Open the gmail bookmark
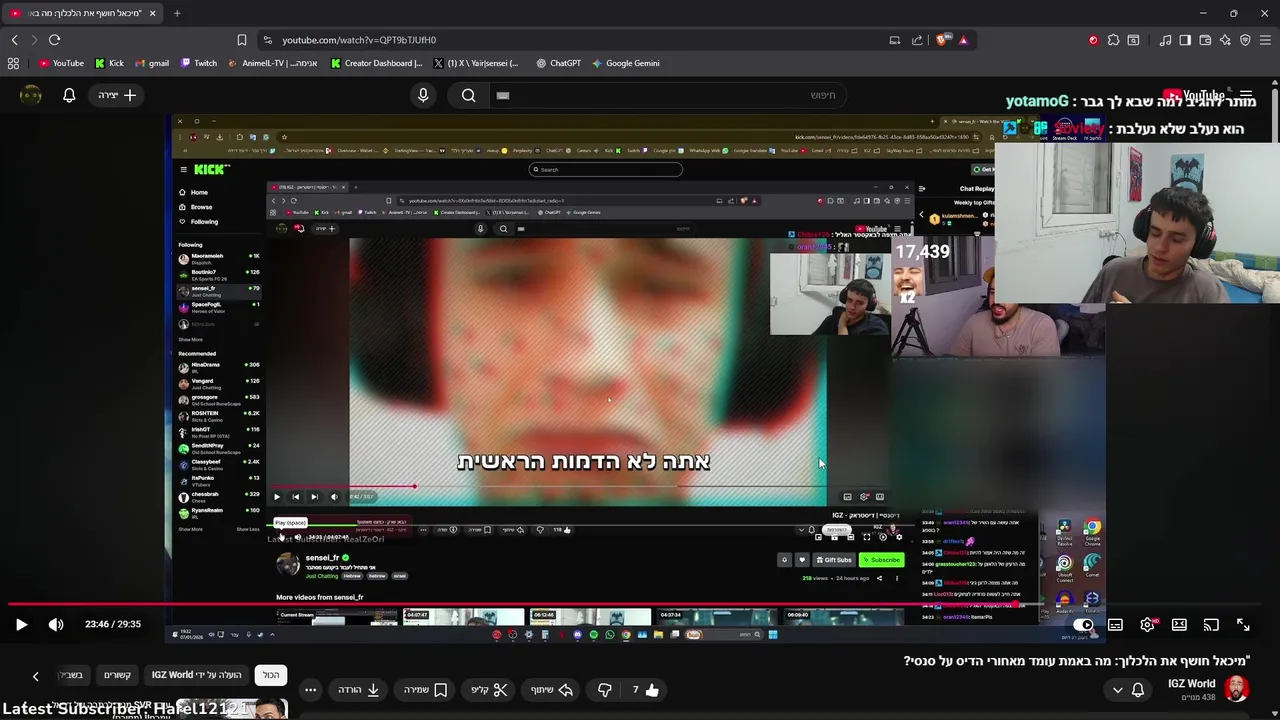Image resolution: width=1280 pixels, height=720 pixels. [152, 63]
